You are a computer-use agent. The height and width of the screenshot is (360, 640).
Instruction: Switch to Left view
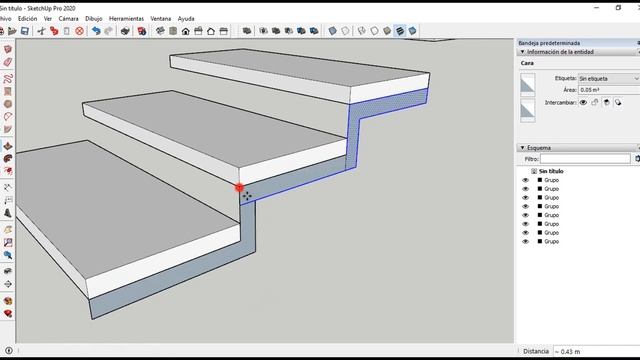click(x=224, y=31)
